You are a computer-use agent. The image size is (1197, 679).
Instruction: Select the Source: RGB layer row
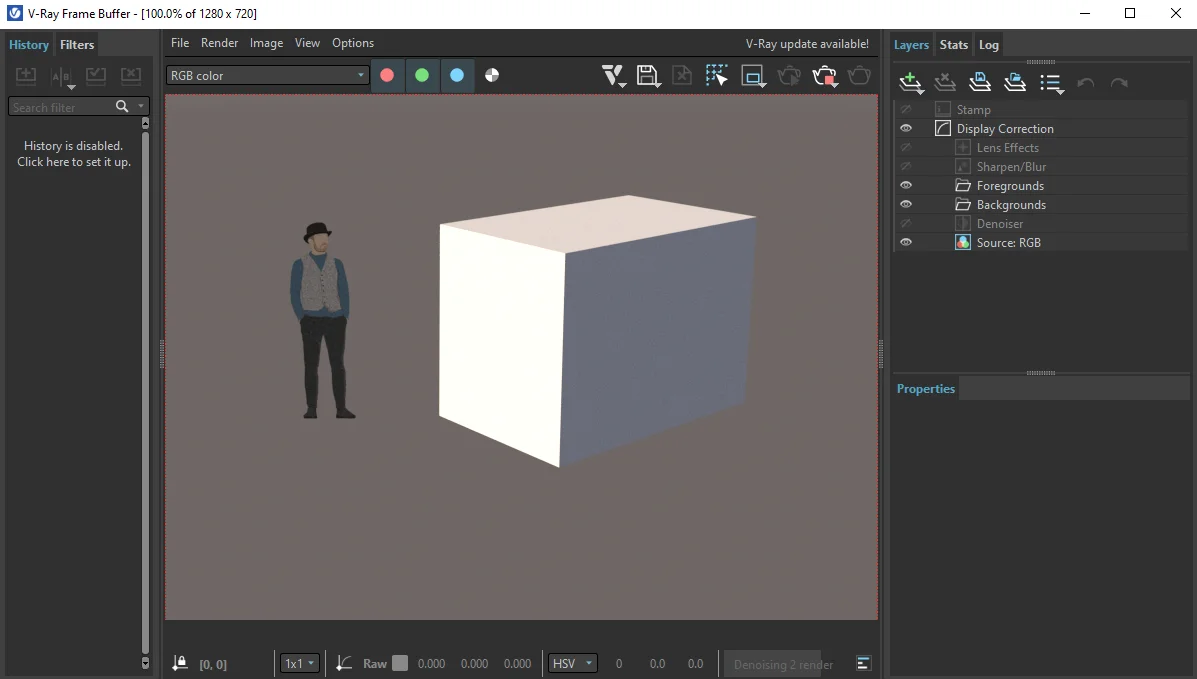(1041, 242)
